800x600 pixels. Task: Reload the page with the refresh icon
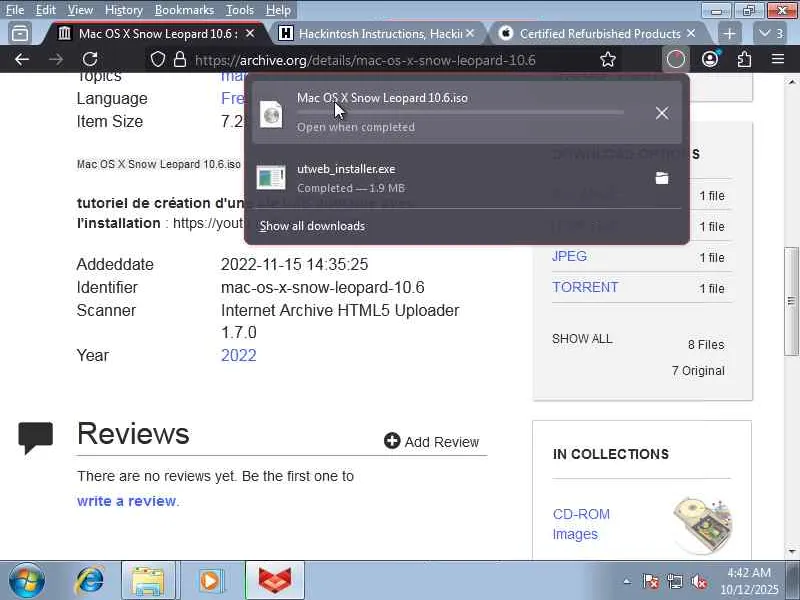click(x=90, y=60)
